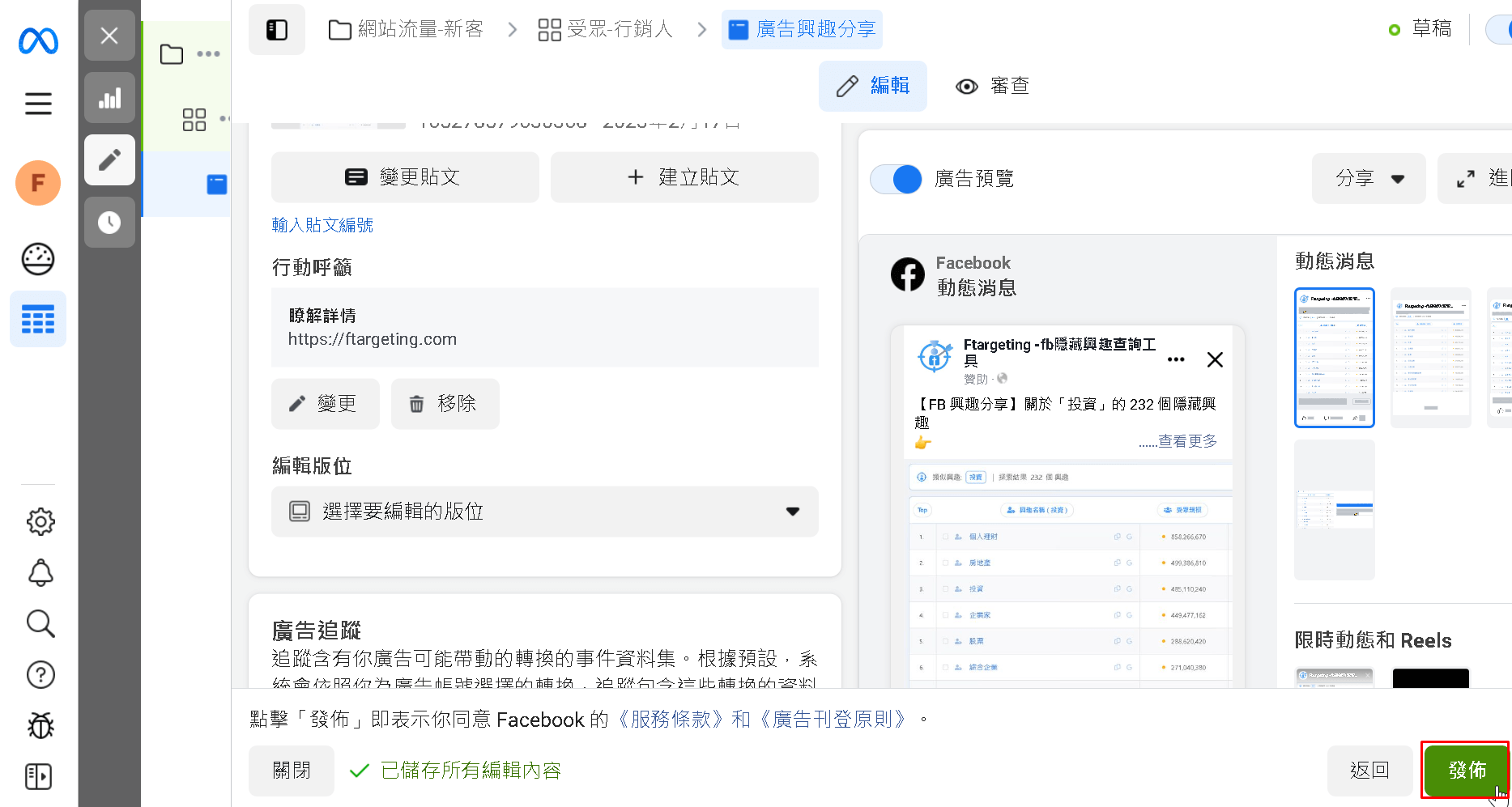Image resolution: width=1512 pixels, height=807 pixels.
Task: Click the preview post three-dots menu
Action: click(1176, 359)
